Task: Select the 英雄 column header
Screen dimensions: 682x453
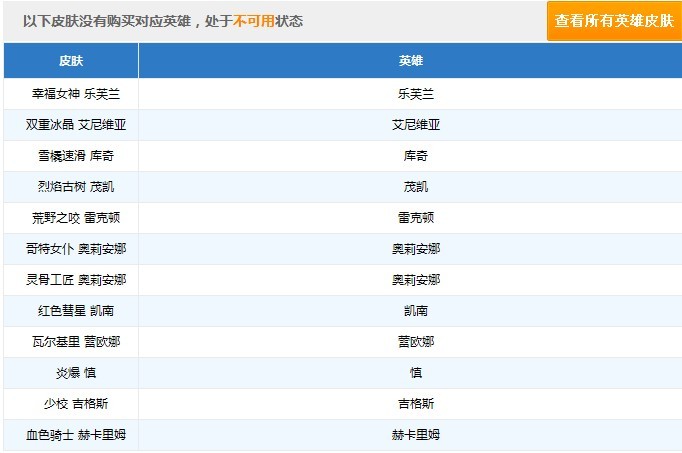Action: (x=411, y=61)
